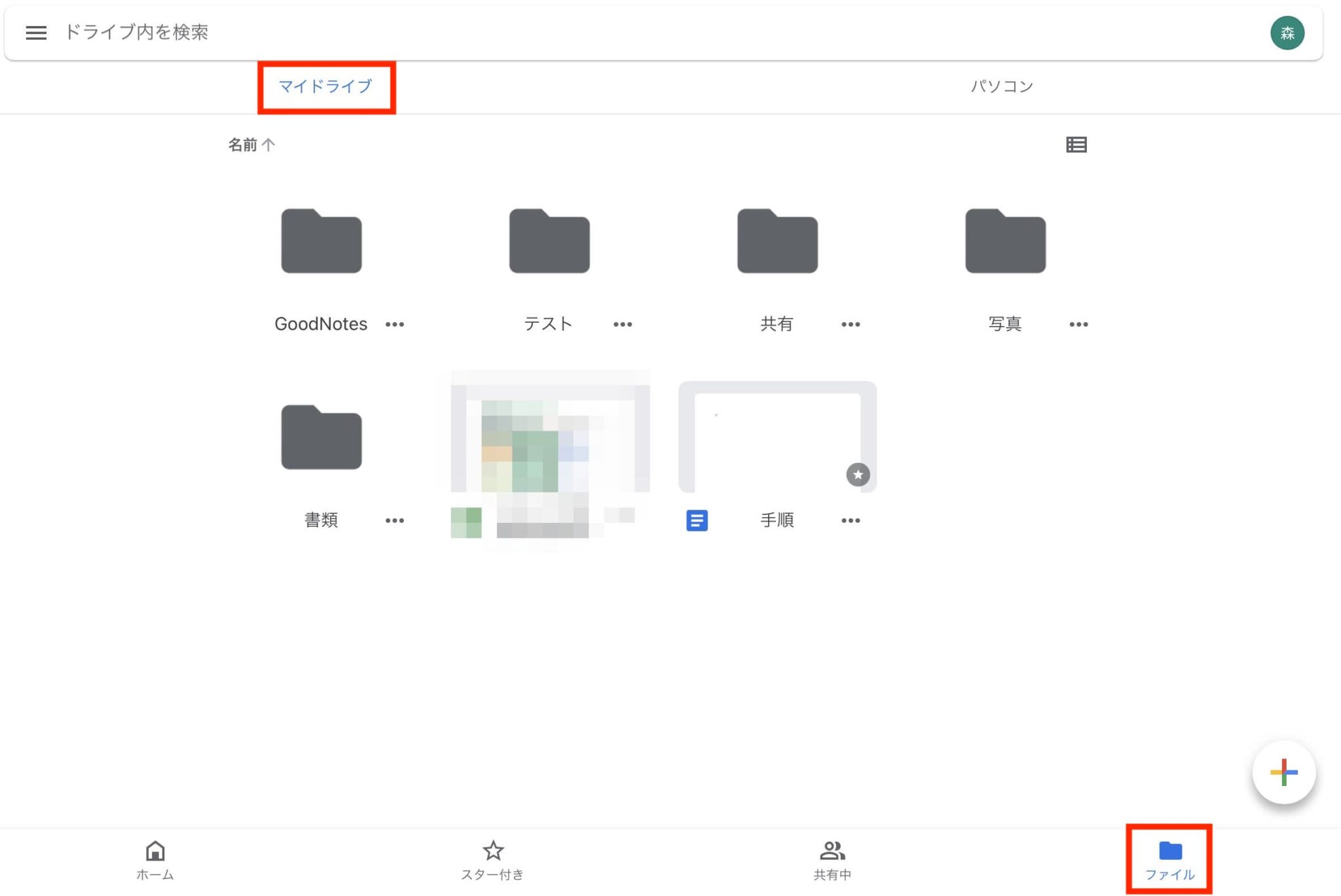Open the 共有 folder
The height and width of the screenshot is (896, 1341).
[777, 241]
